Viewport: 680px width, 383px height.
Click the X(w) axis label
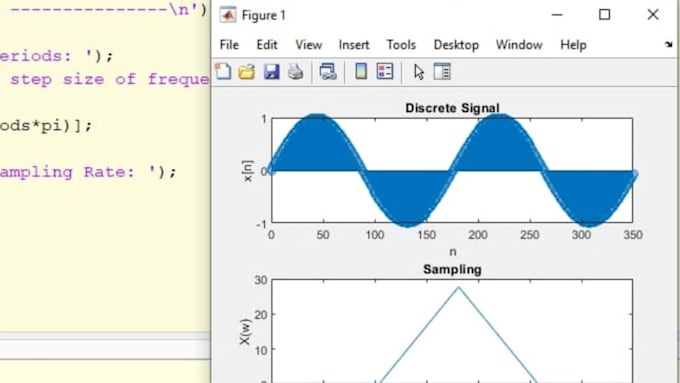[245, 332]
